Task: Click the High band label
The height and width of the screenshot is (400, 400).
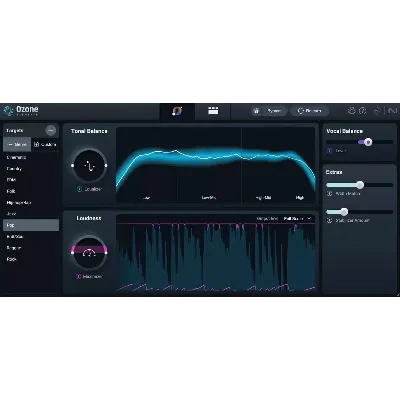Action: coord(300,198)
